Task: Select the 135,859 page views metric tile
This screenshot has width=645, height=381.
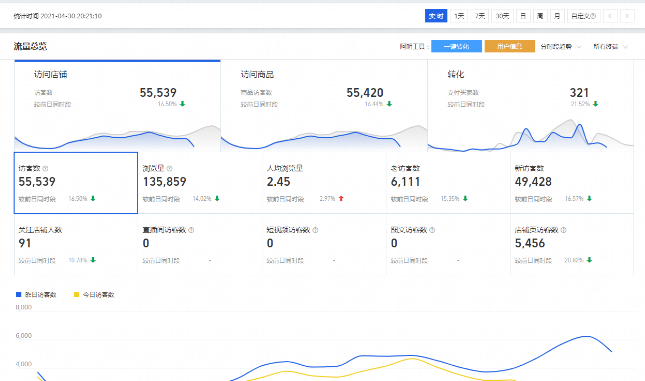Action: (200, 183)
